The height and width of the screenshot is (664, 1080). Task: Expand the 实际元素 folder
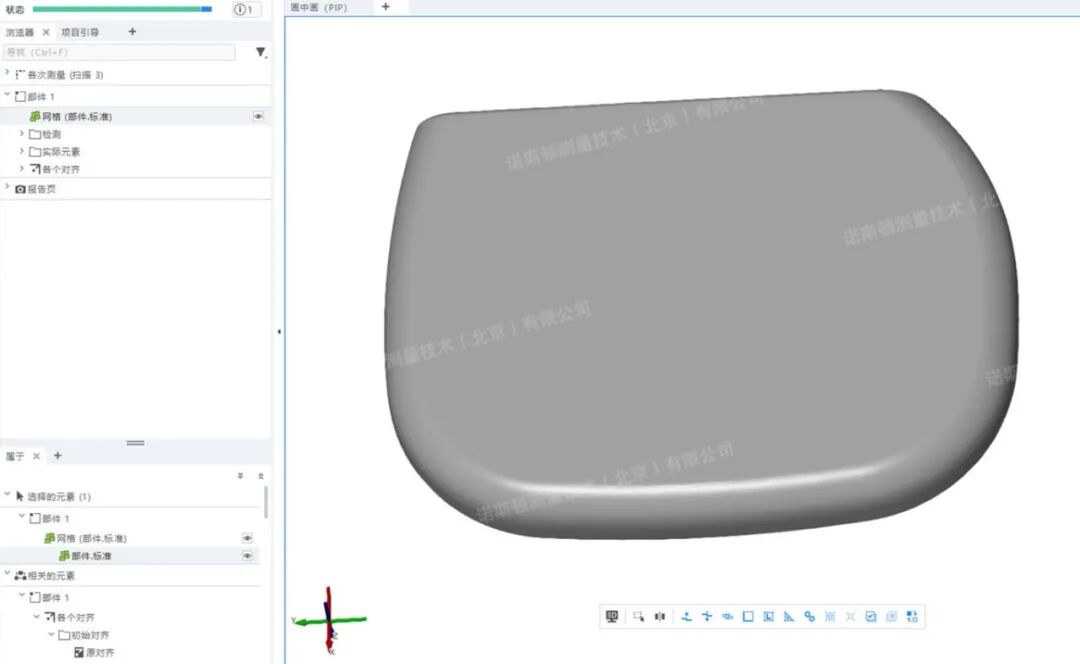tap(22, 151)
